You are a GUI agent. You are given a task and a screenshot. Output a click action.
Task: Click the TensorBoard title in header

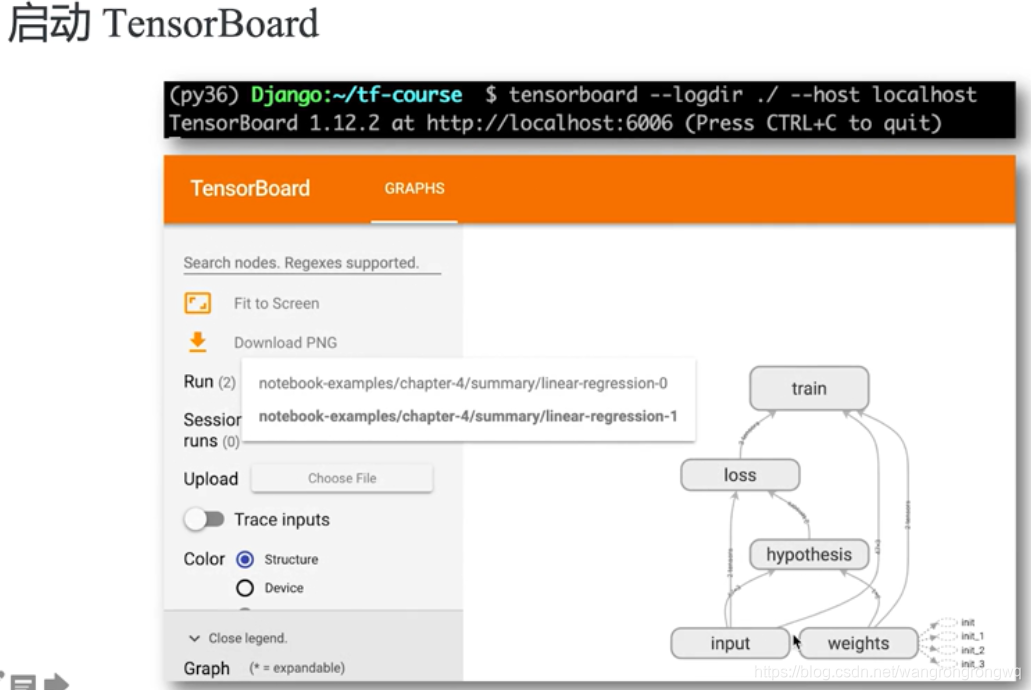coord(250,189)
